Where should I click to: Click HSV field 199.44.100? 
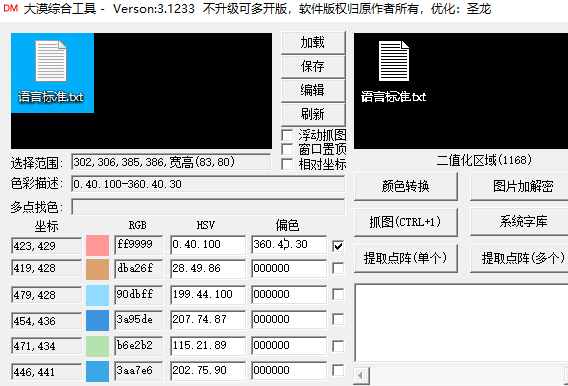click(208, 294)
